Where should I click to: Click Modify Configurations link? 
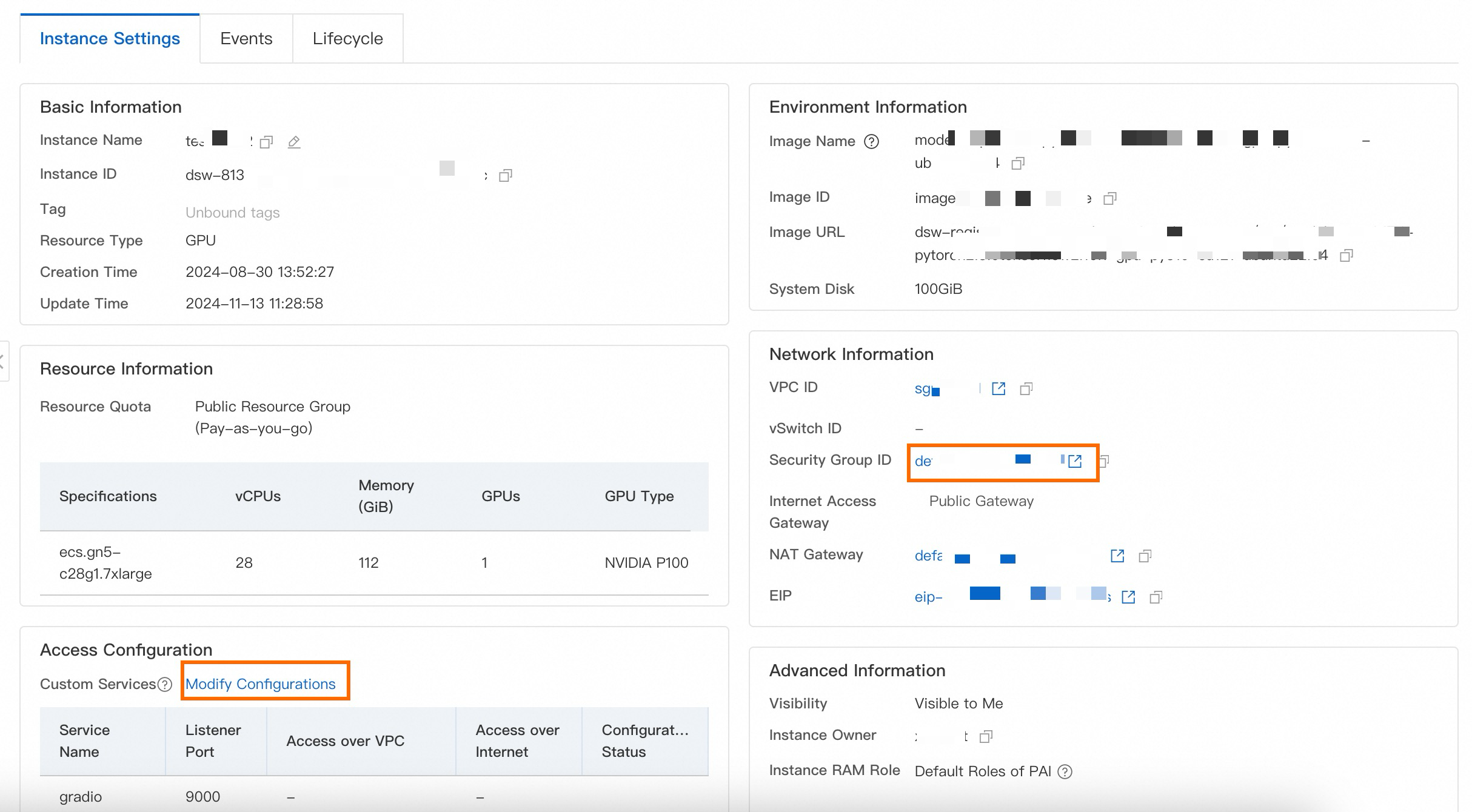260,684
